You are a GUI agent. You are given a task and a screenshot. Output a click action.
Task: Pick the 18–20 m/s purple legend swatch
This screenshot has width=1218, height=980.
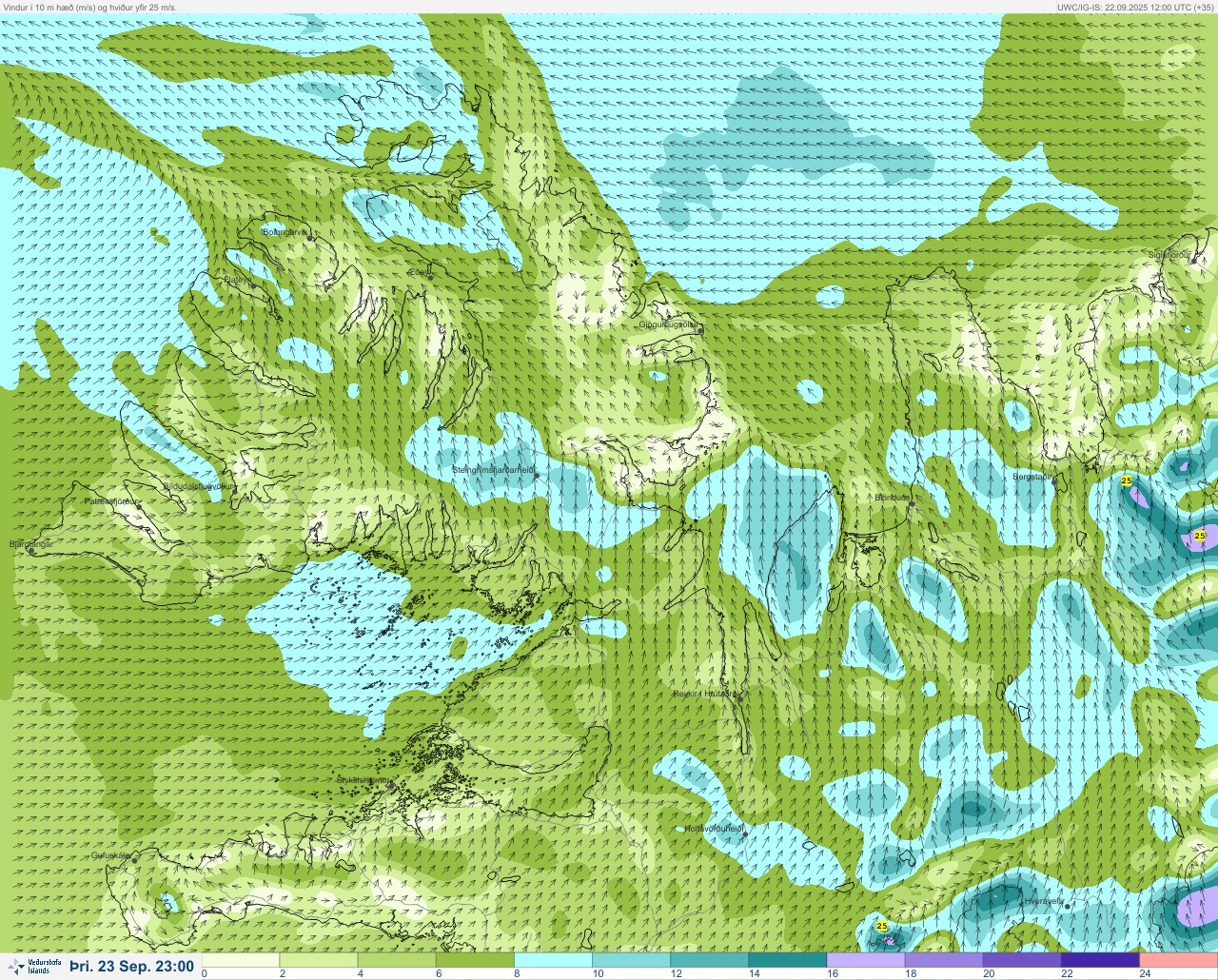[943, 960]
